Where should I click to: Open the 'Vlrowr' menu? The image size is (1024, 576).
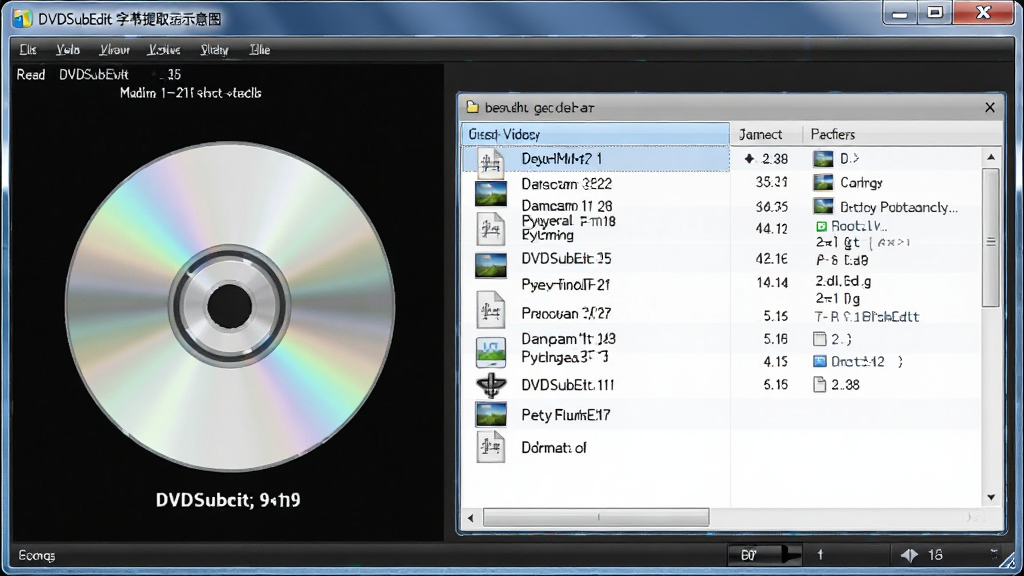[x=114, y=50]
